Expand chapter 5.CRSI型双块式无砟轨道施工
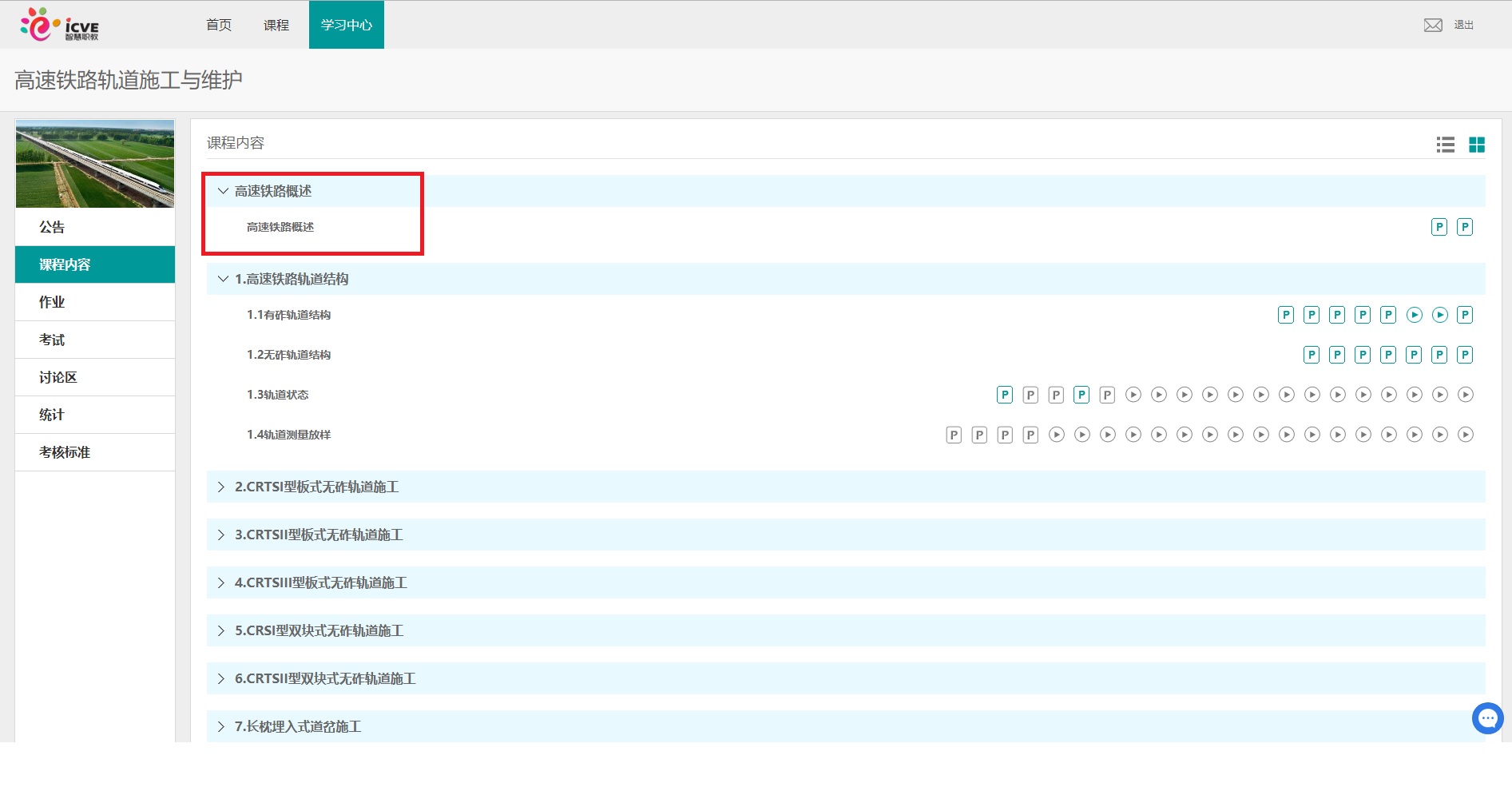This screenshot has width=1512, height=799. 846,630
